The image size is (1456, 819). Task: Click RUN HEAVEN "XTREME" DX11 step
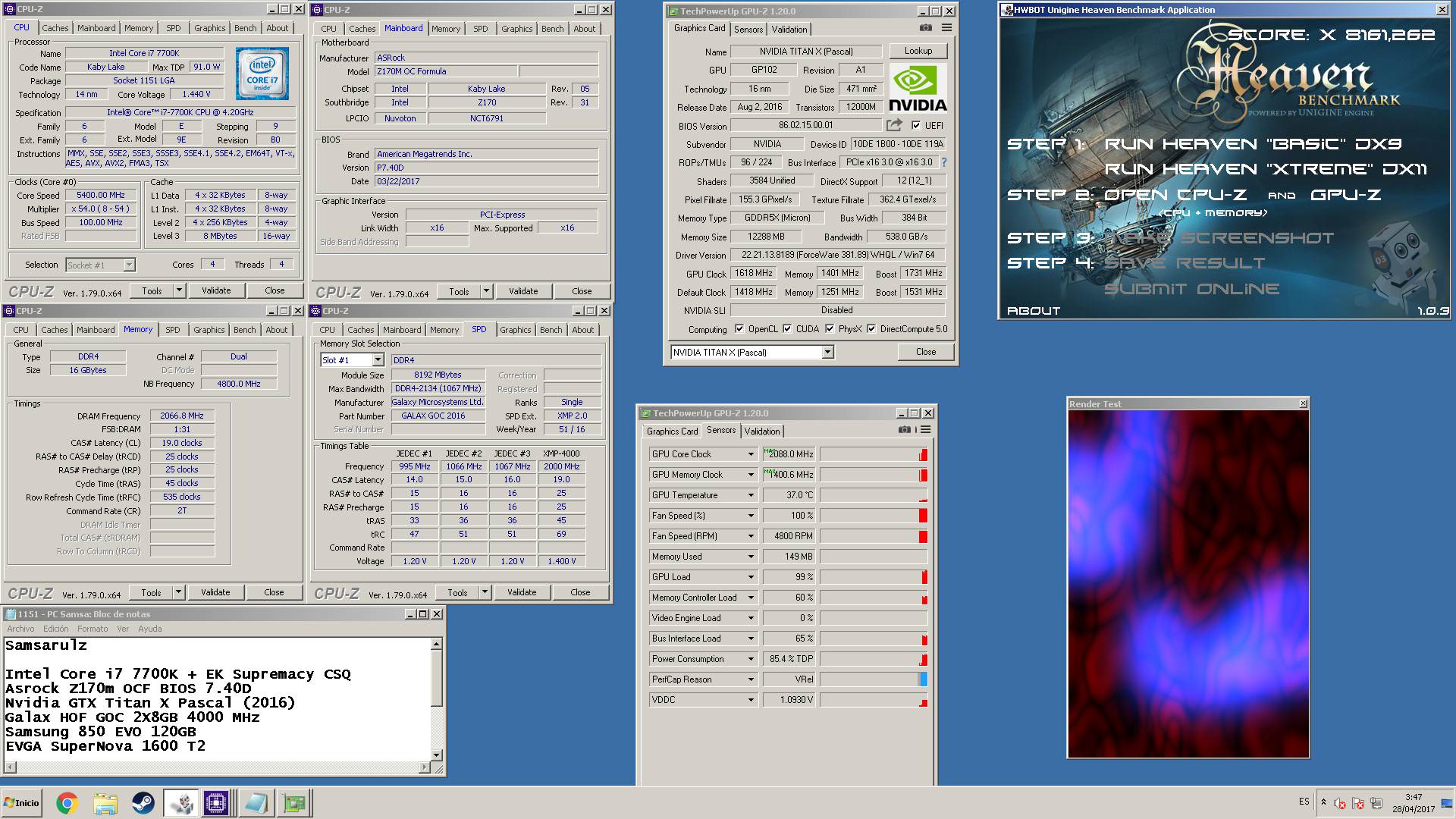coord(1266,169)
